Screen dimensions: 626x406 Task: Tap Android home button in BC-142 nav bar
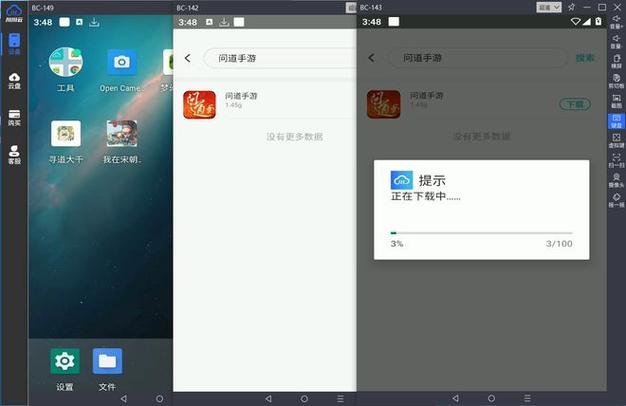click(x=304, y=398)
